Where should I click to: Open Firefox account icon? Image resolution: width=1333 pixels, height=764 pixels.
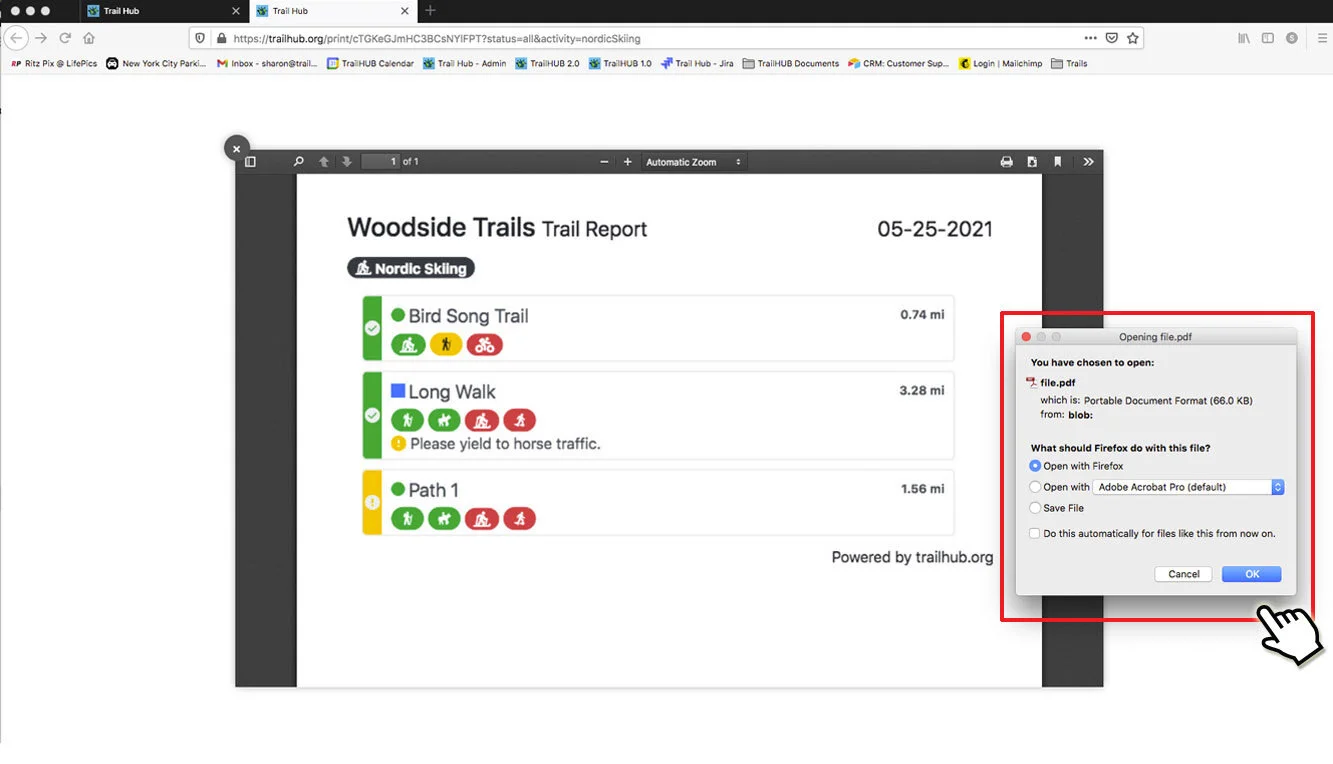point(1292,38)
